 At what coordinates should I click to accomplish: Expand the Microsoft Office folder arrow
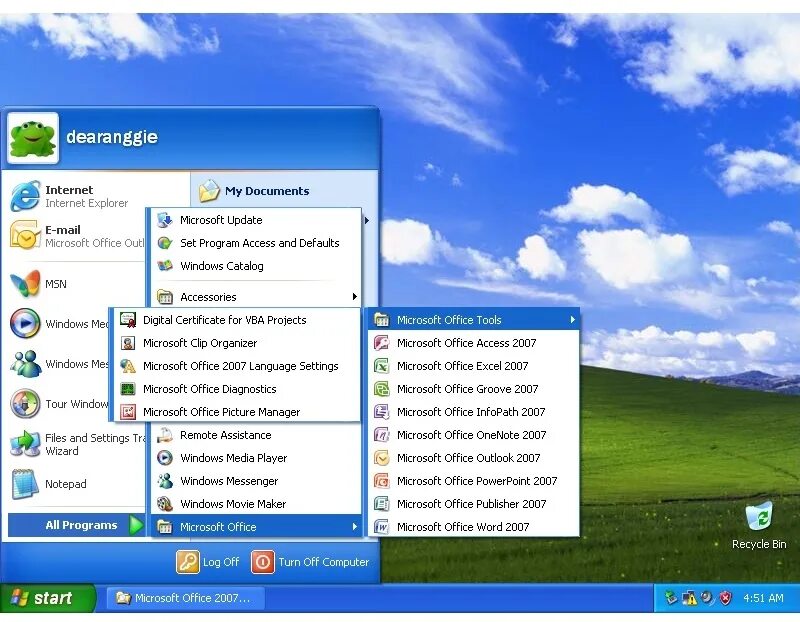pyautogui.click(x=355, y=527)
